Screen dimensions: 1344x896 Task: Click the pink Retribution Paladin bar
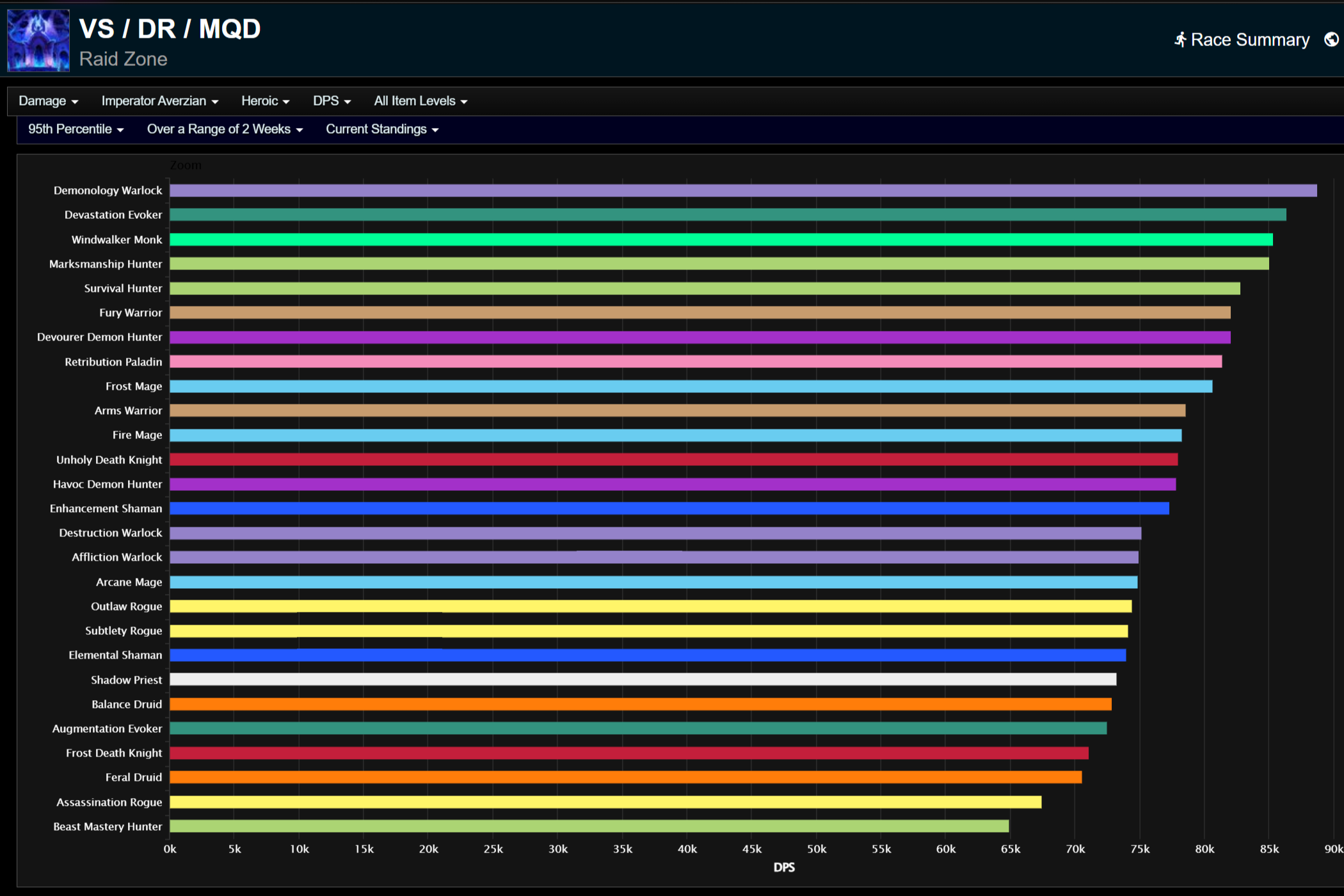[x=695, y=362]
